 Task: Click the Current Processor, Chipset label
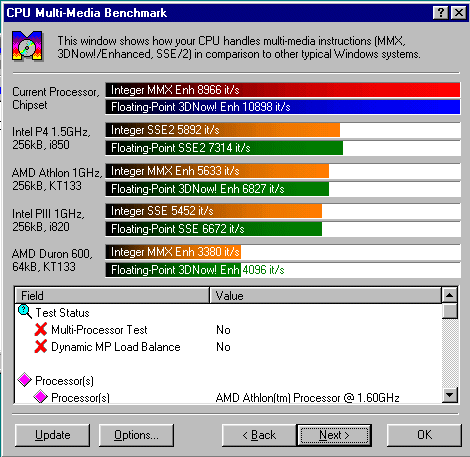click(56, 98)
